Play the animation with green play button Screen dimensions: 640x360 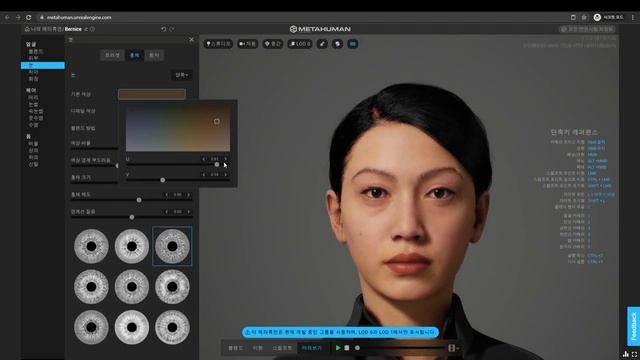point(338,348)
